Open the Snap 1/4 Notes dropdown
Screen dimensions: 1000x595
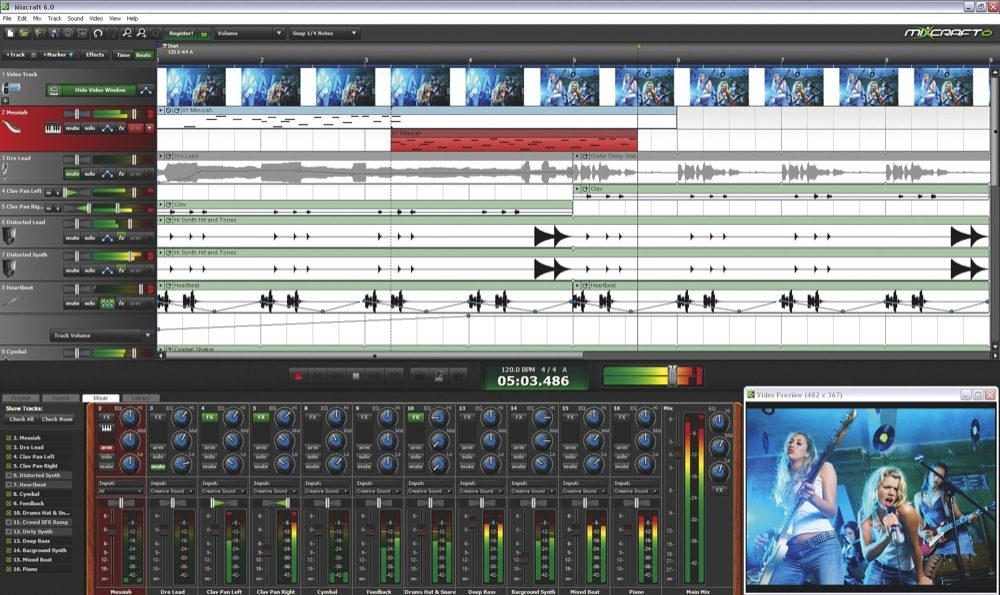click(x=324, y=33)
